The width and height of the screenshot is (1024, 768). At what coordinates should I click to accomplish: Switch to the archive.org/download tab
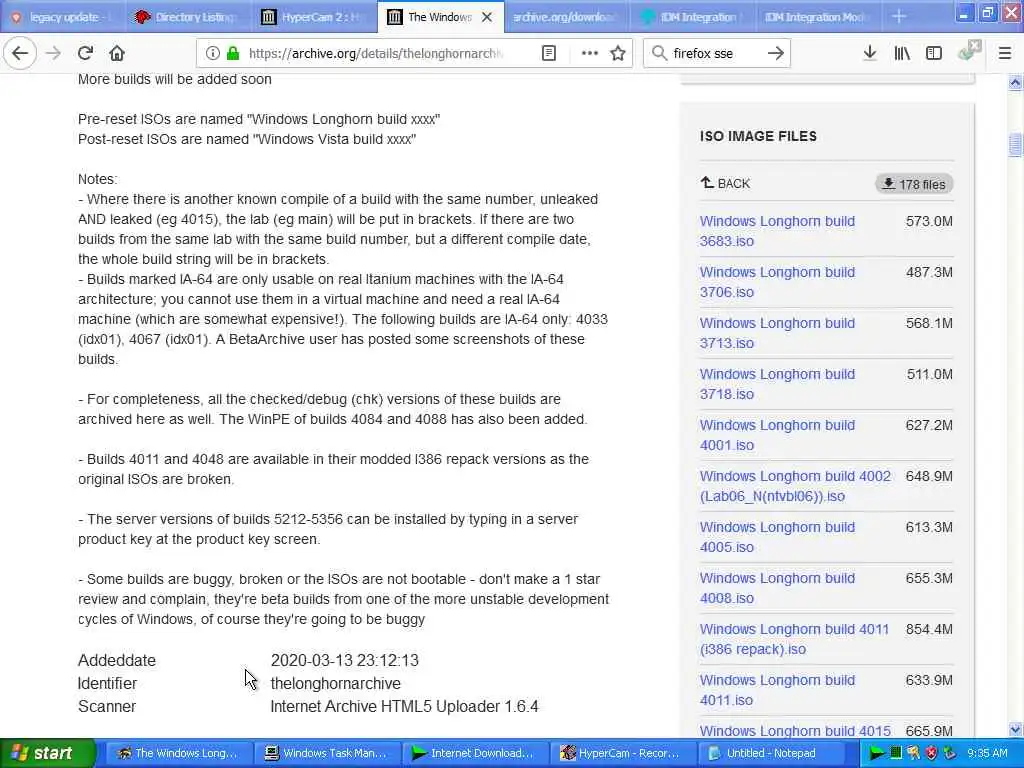566,17
